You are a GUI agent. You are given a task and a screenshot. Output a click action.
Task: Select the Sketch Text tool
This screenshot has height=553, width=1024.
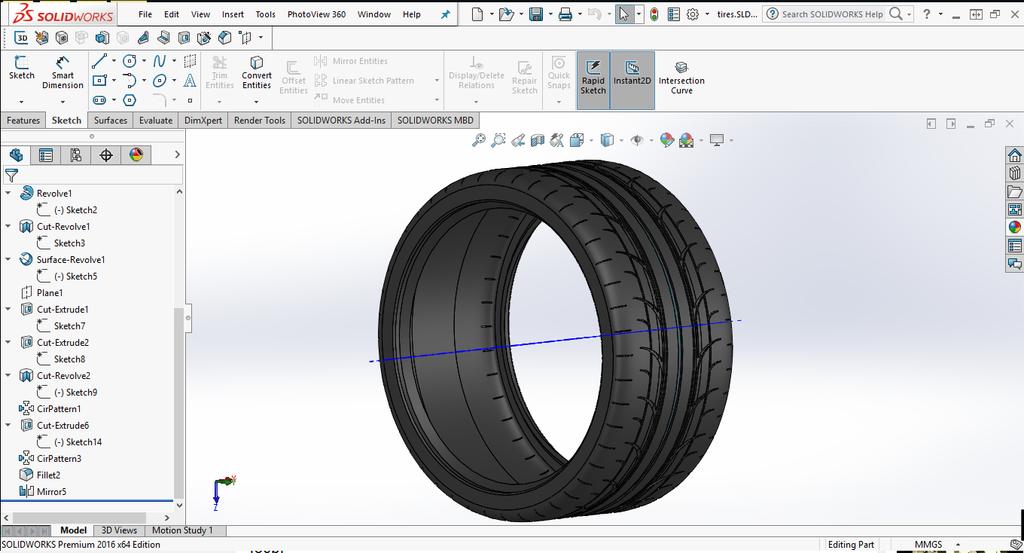click(x=189, y=80)
